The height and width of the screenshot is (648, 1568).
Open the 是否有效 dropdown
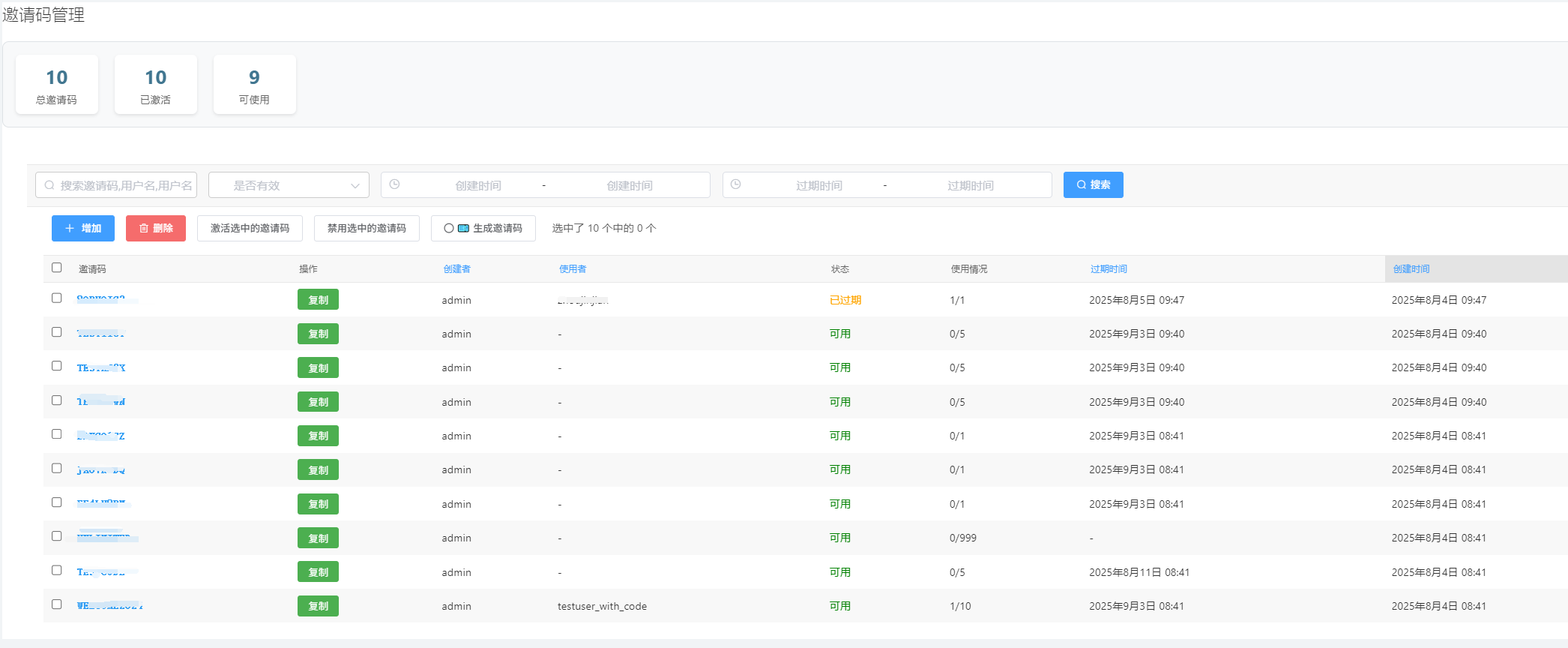point(289,185)
